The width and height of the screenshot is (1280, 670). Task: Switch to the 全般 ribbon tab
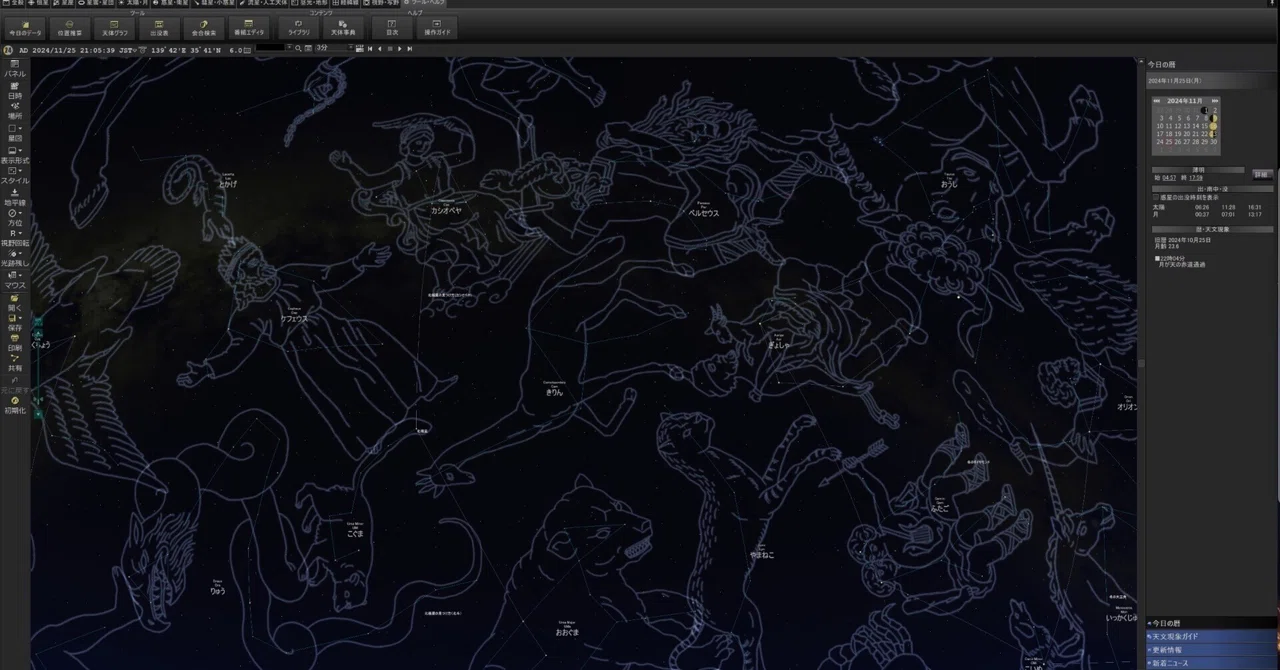(13, 3)
